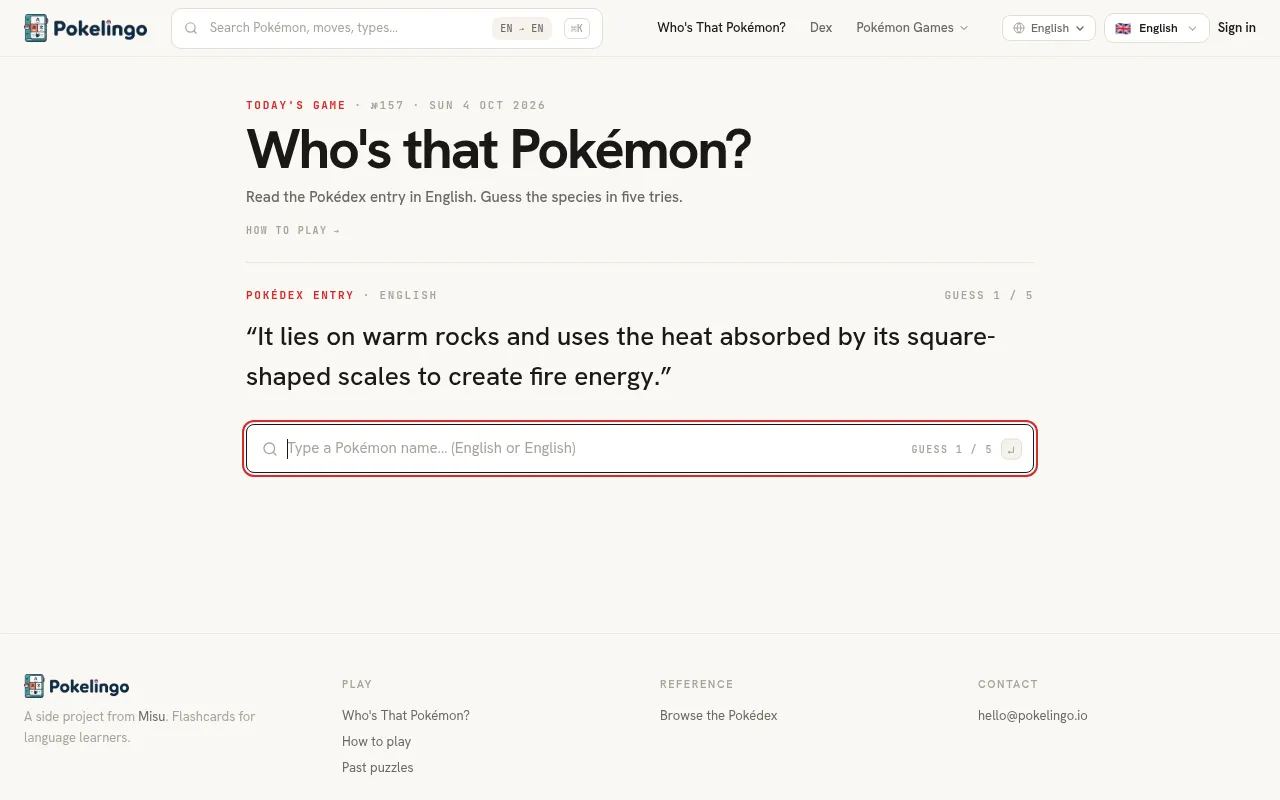Open the footer Who's That Pokémon? link
The height and width of the screenshot is (800, 1280).
pyautogui.click(x=406, y=715)
